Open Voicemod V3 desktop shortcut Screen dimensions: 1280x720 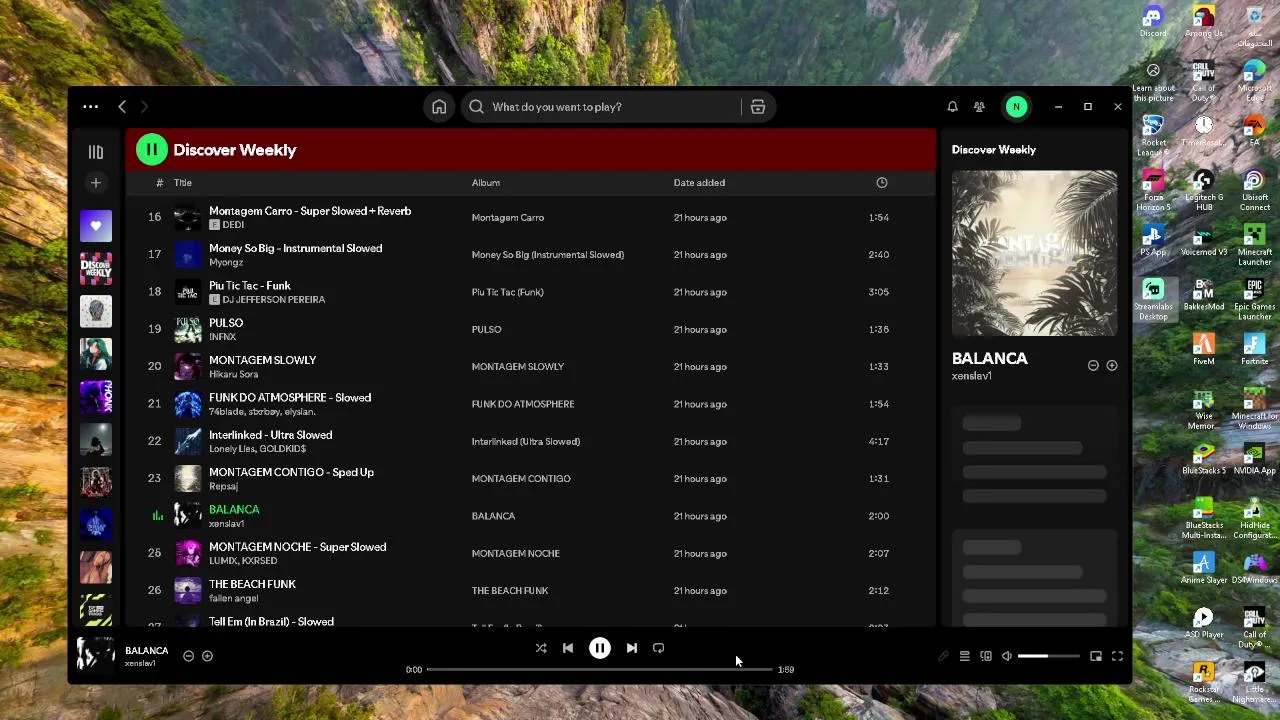[1204, 241]
